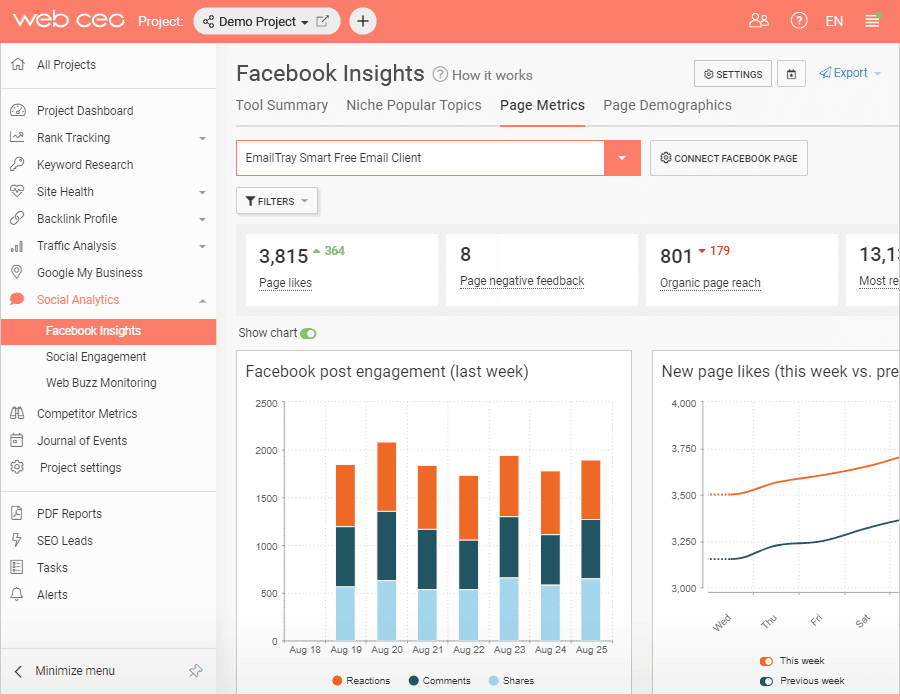Toggle the Previous week legend series
The height and width of the screenshot is (700, 900).
pos(766,681)
